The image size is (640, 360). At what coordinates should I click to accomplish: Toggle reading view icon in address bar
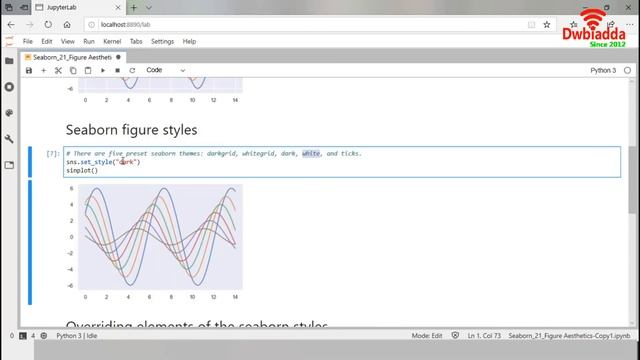531,24
